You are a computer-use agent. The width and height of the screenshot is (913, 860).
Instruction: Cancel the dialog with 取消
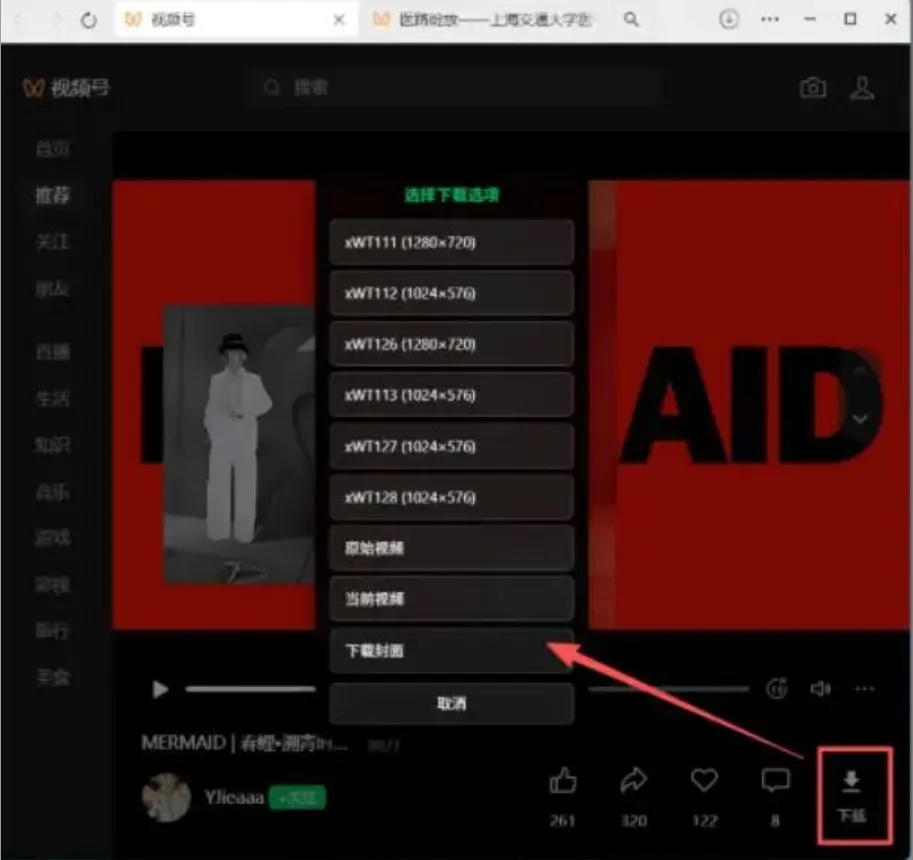click(x=452, y=703)
